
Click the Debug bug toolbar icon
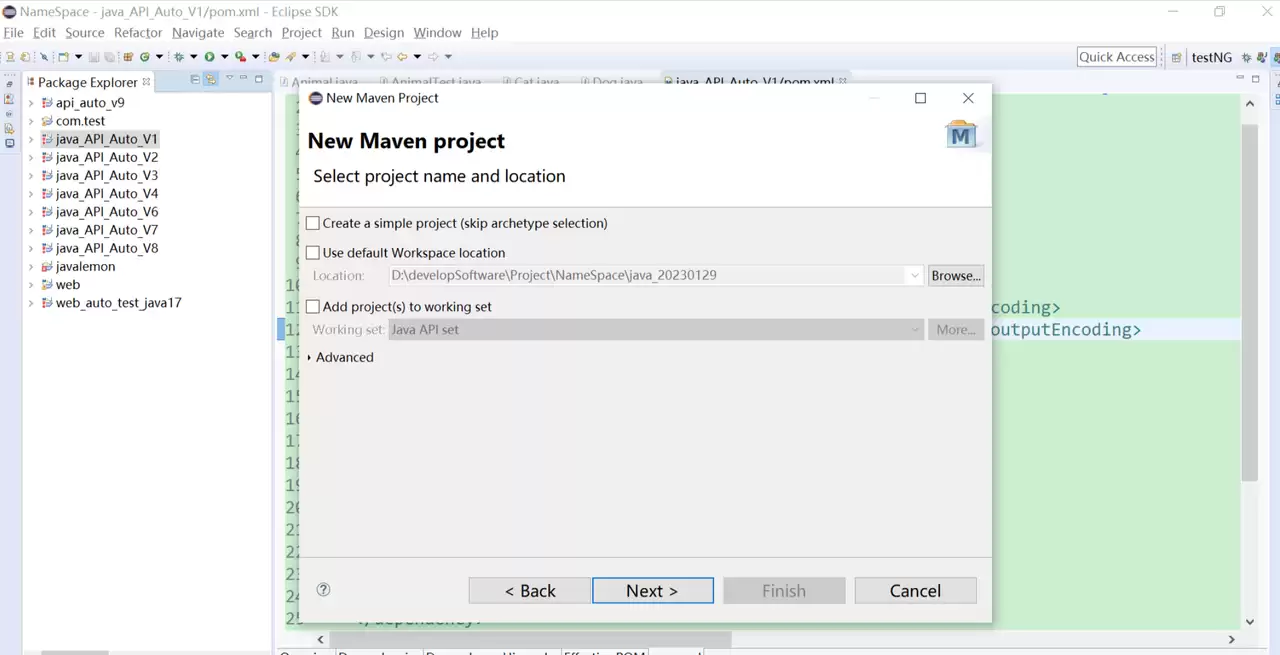click(179, 57)
